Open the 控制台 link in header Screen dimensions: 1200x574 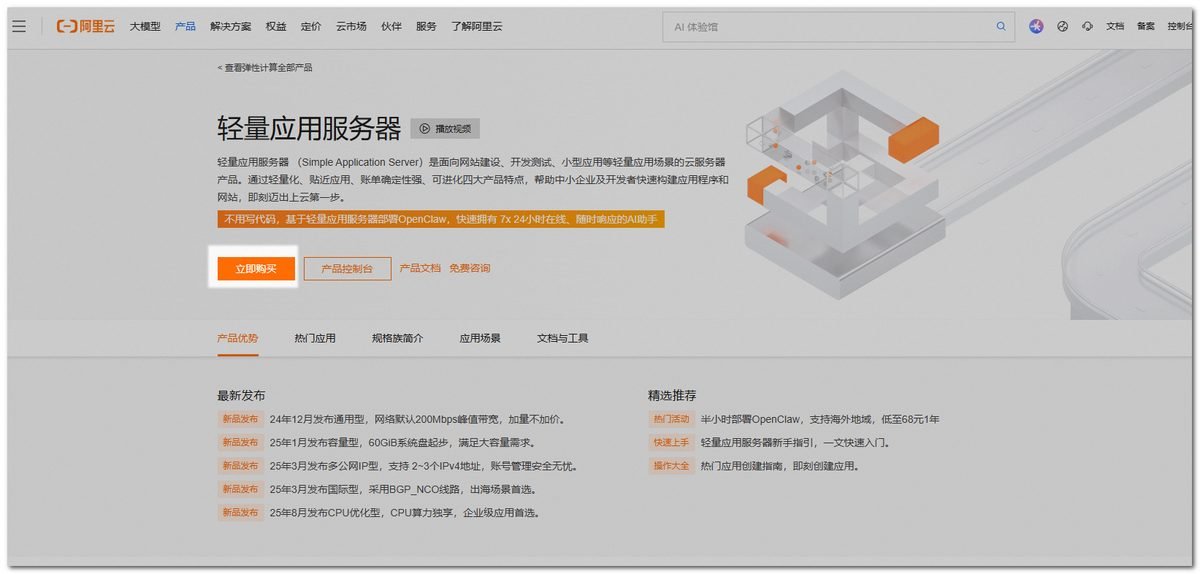(x=1180, y=26)
